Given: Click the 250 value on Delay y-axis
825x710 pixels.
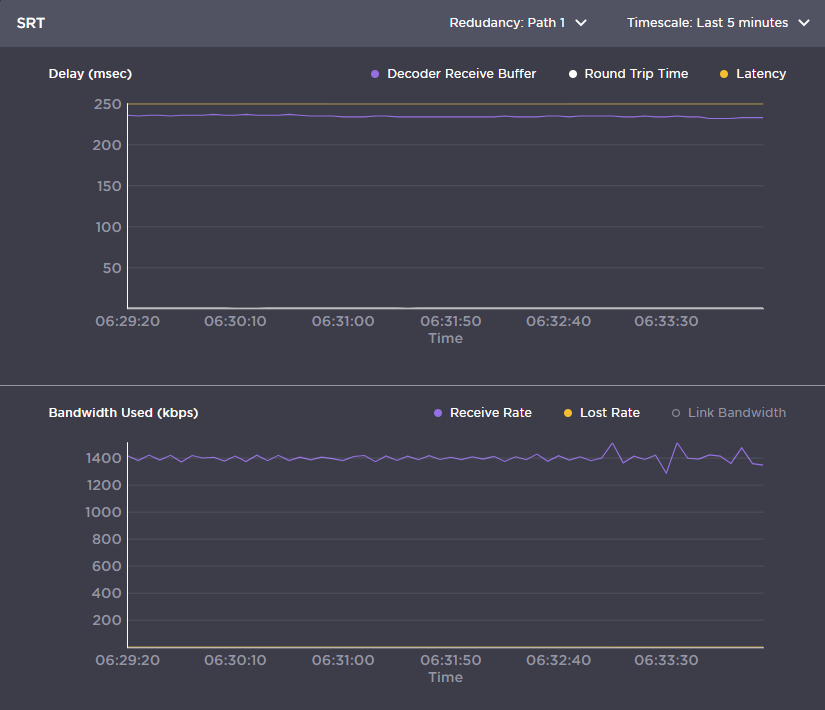Looking at the screenshot, I should pyautogui.click(x=108, y=105).
